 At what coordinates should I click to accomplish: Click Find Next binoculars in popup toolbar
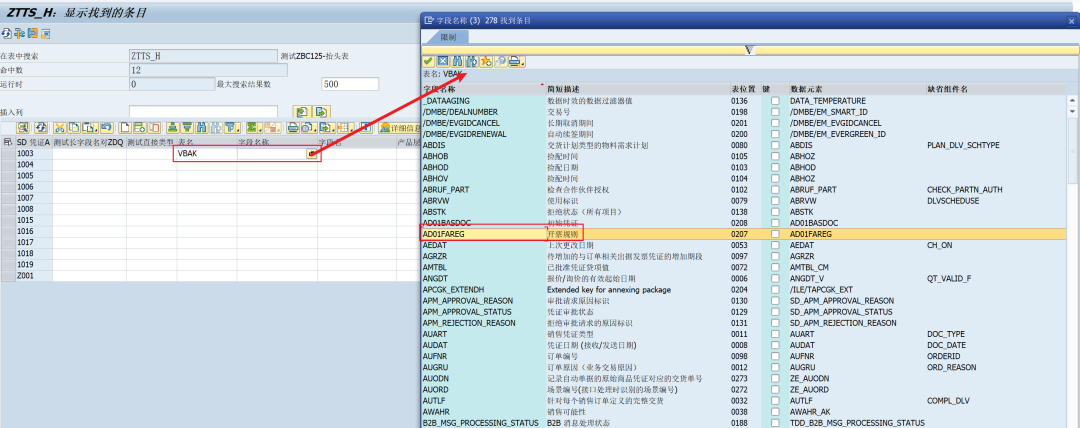(472, 62)
